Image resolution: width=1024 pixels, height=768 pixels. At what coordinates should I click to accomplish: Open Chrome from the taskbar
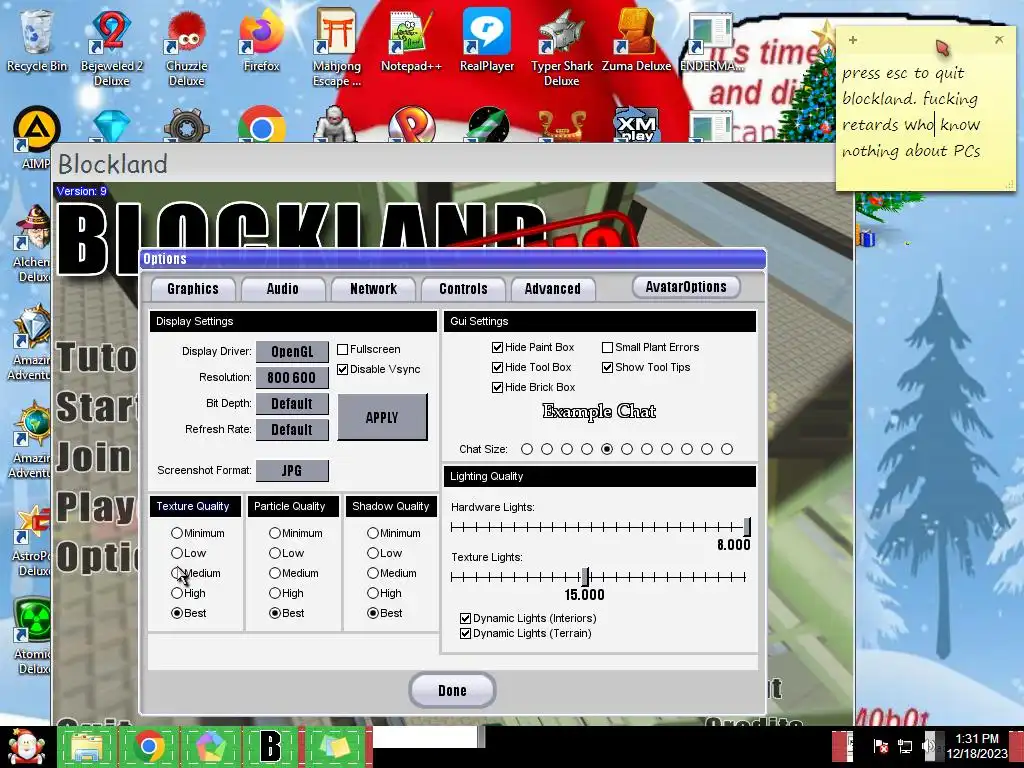(149, 747)
